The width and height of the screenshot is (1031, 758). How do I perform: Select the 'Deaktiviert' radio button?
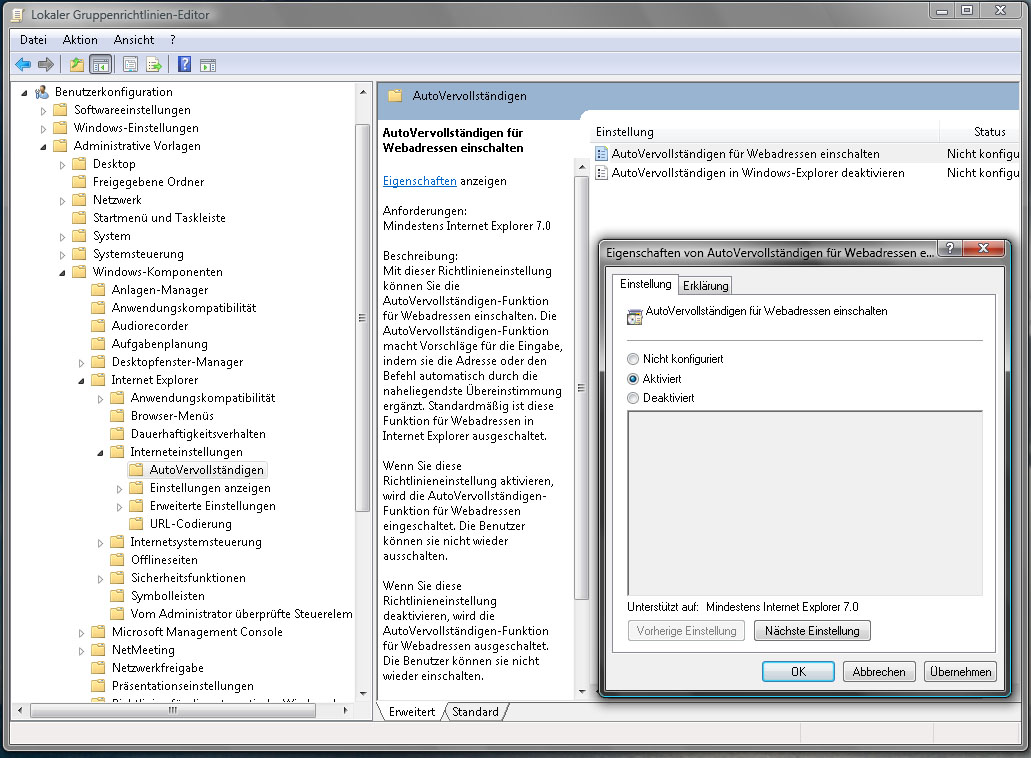(x=633, y=398)
